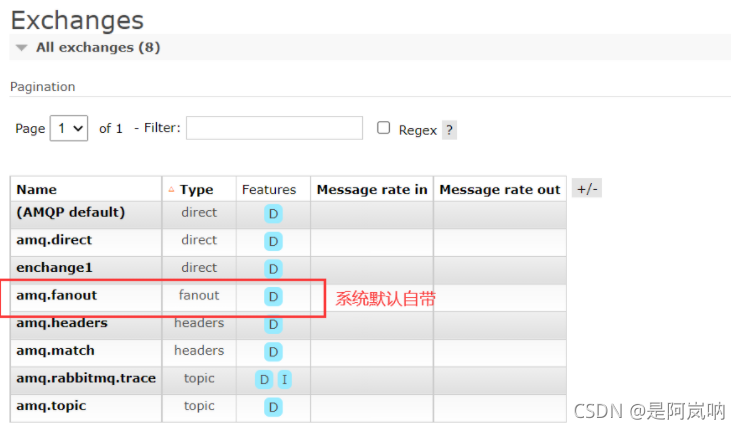Click the D badge for amq.rabbitmq.trace
This screenshot has width=740, height=429.
coord(264,379)
